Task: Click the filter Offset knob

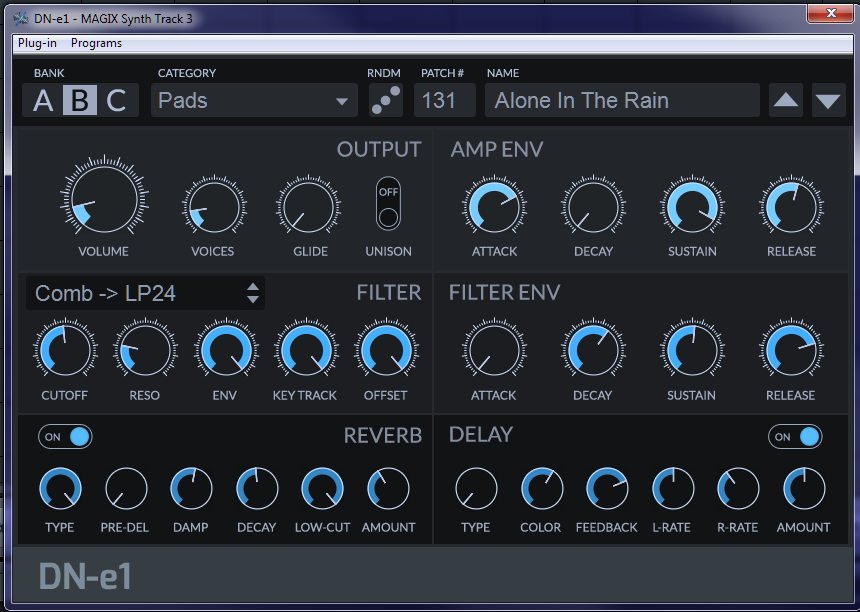Action: (386, 350)
